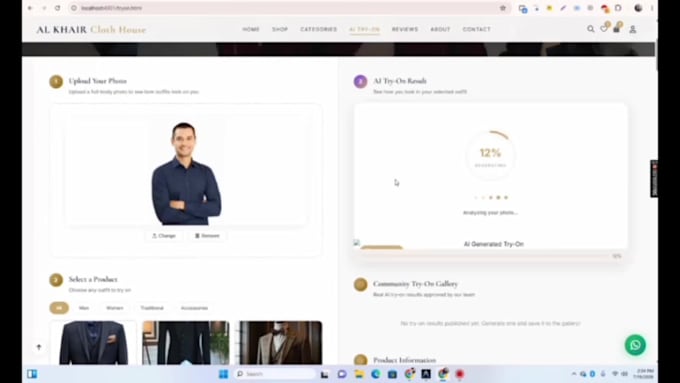This screenshot has height=383, width=680.
Task: Filter products by Men
Action: (84, 308)
